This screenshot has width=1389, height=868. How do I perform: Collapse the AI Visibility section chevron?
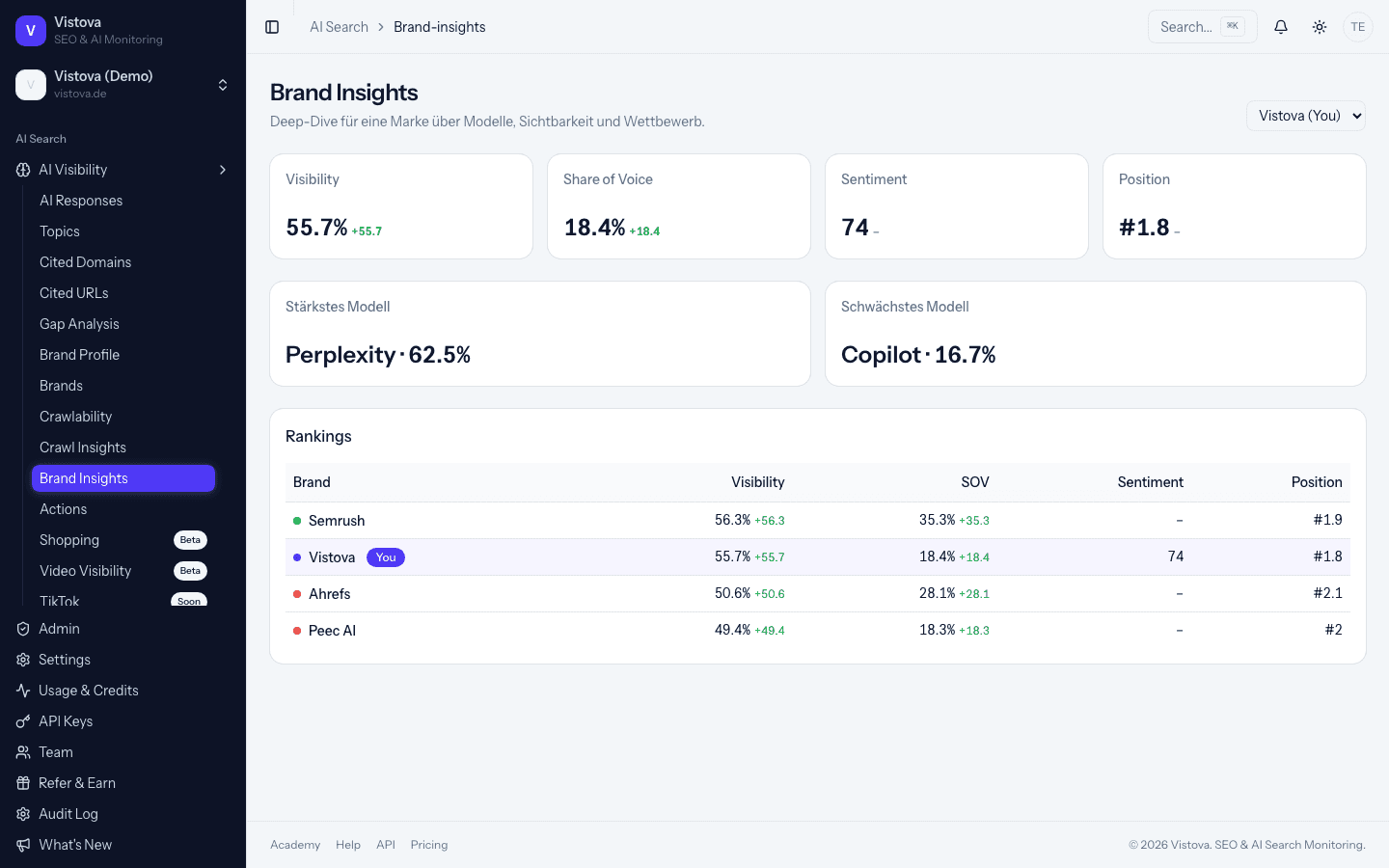click(223, 170)
